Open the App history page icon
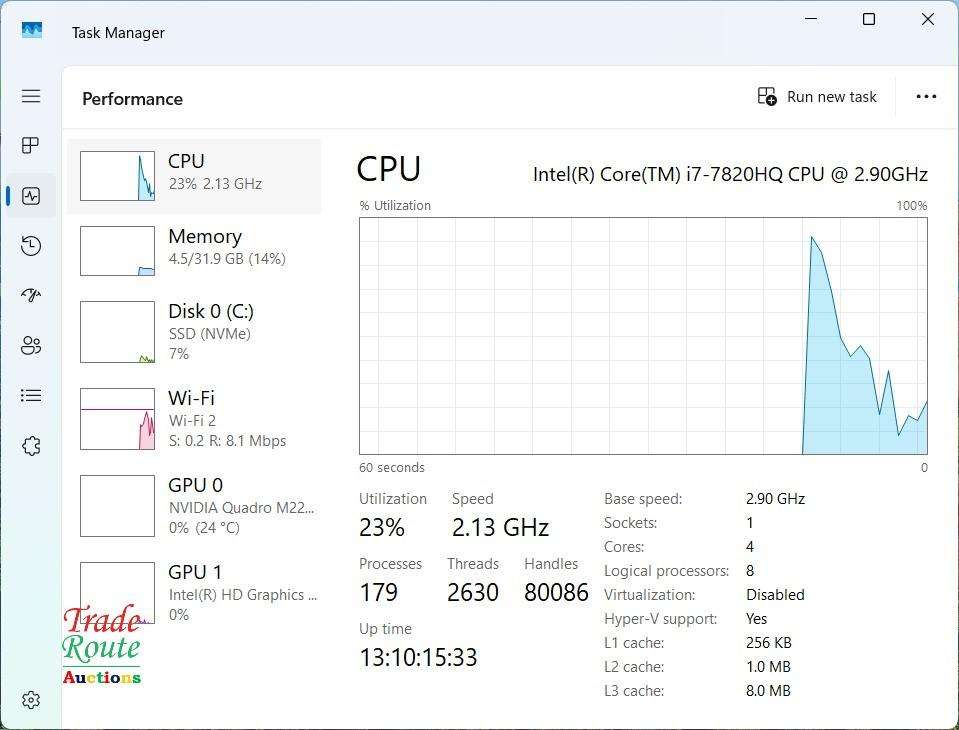Viewport: 959px width, 730px height. click(31, 246)
